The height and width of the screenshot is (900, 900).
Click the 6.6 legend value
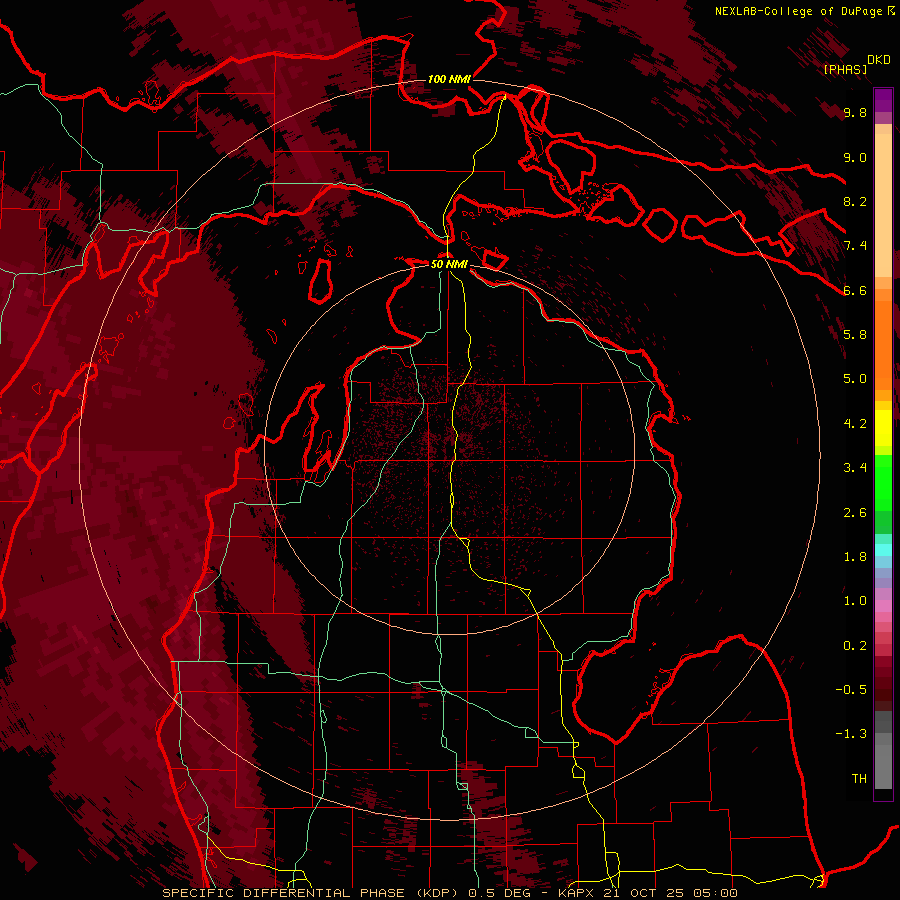(855, 290)
